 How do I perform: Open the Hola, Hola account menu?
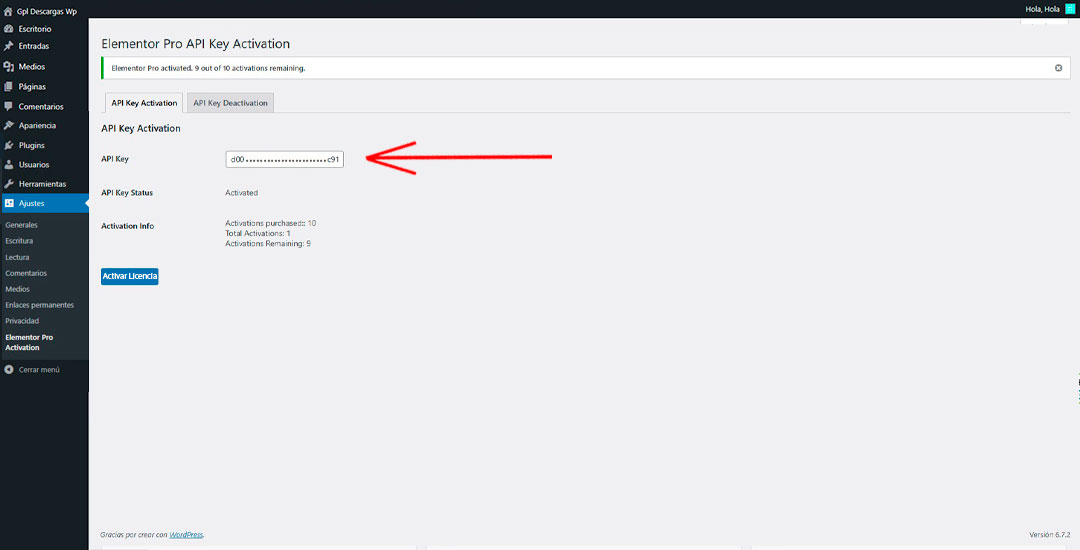pos(1042,9)
